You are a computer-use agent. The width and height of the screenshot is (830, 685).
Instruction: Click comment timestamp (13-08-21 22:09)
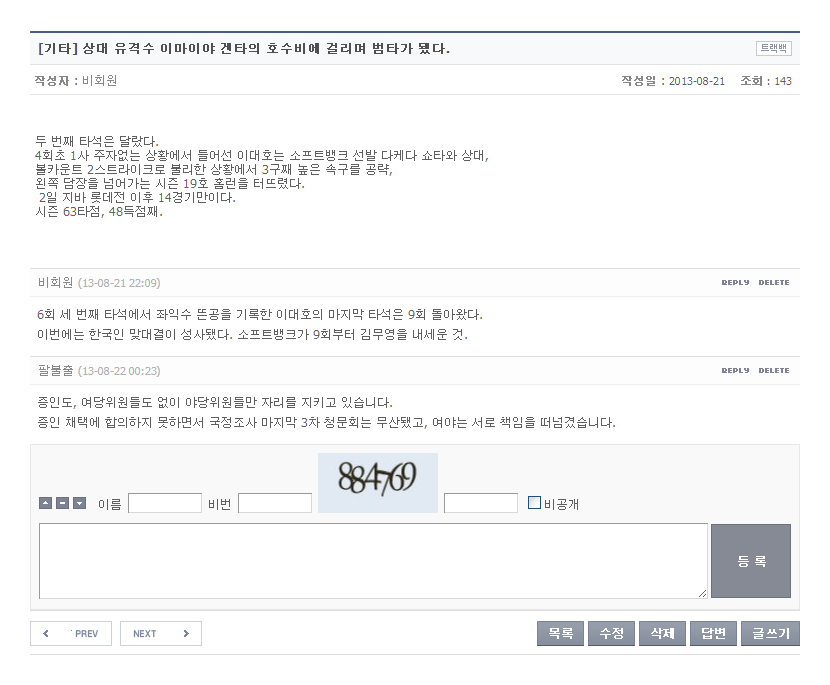point(119,283)
